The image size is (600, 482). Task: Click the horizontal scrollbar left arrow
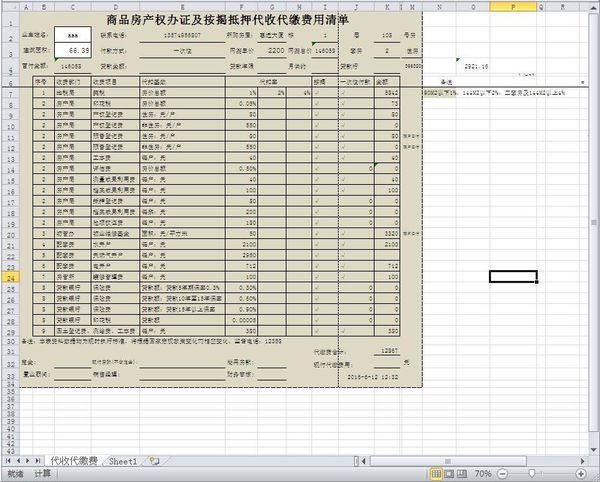click(x=364, y=461)
